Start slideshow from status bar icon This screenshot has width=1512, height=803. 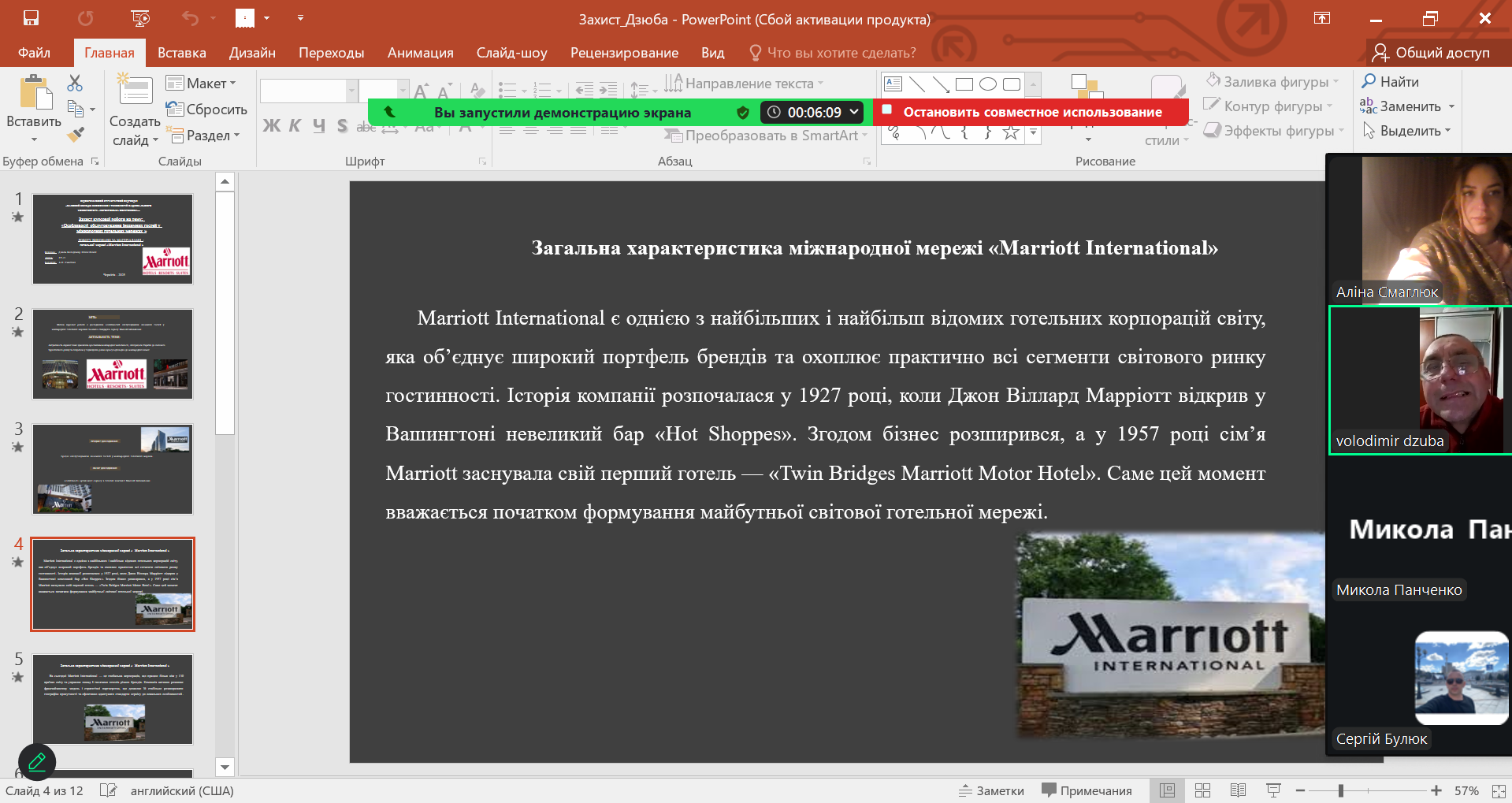tap(1272, 790)
